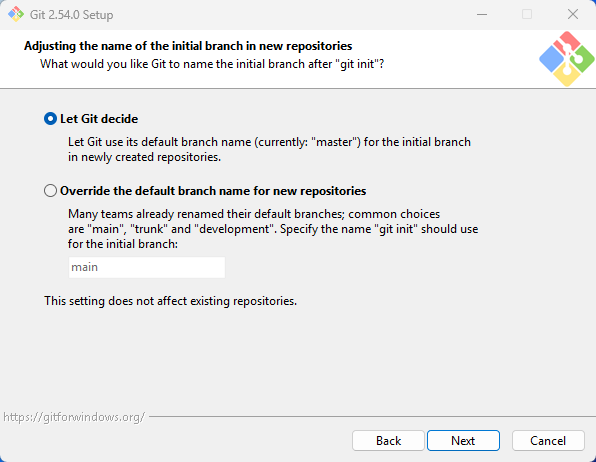This screenshot has height=462, width=596.
Task: Minimize the Git Setup window
Action: (x=482, y=14)
